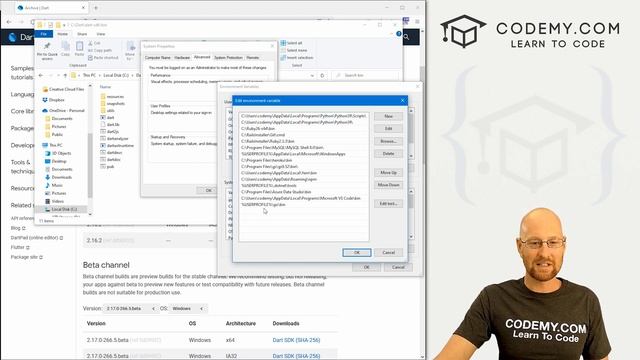Select This PC in navigation pane

pyautogui.click(x=52, y=145)
